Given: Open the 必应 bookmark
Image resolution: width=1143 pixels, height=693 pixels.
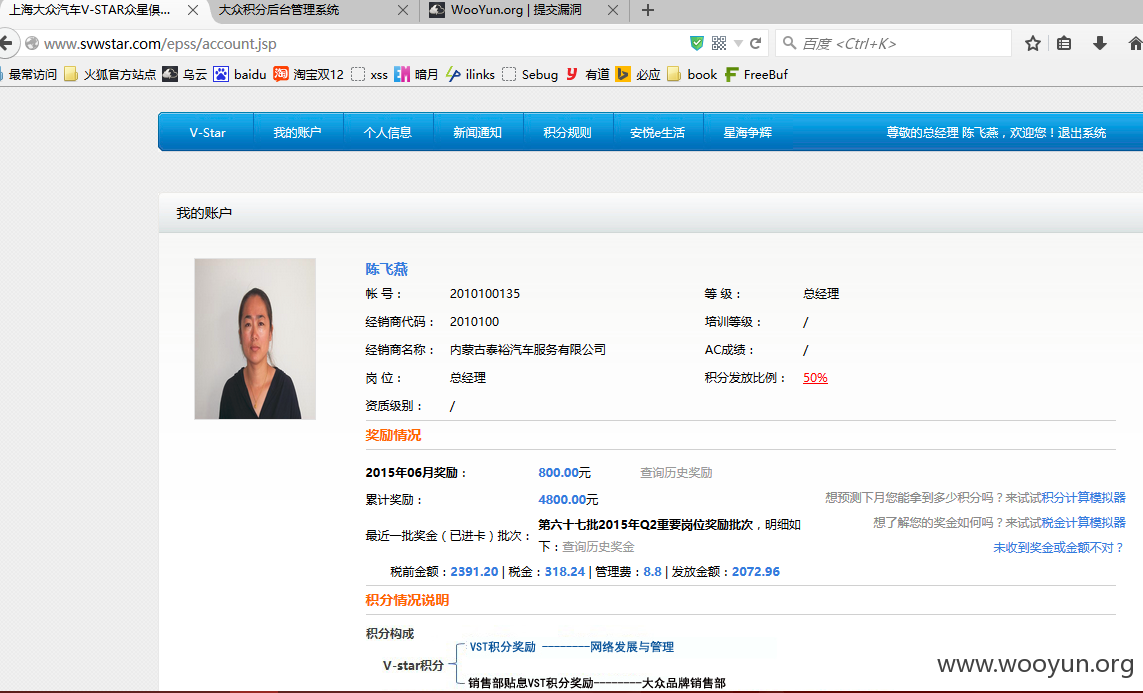Looking at the screenshot, I should 638,74.
